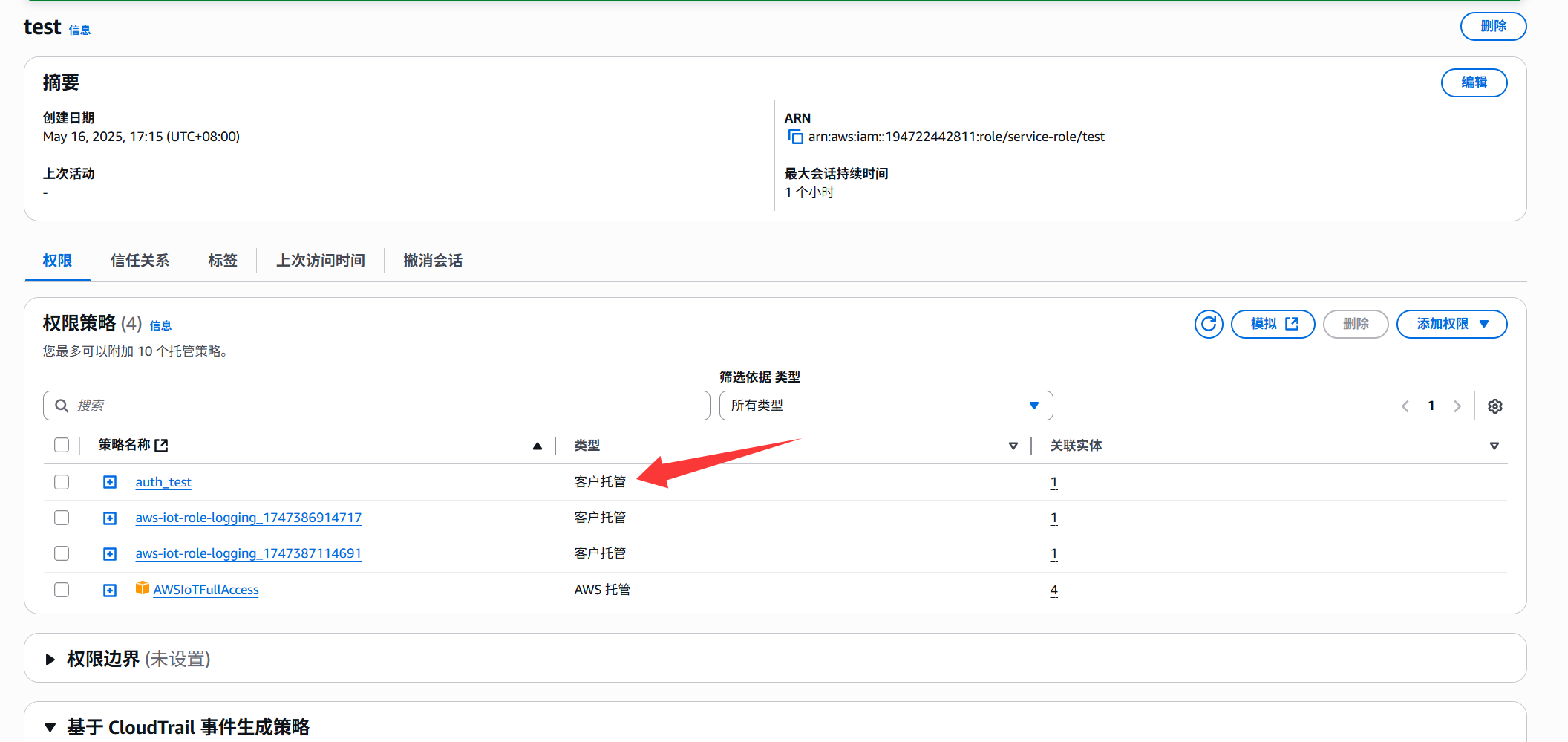Click the policy search input field
The width and height of the screenshot is (1568, 742).
[x=376, y=406]
